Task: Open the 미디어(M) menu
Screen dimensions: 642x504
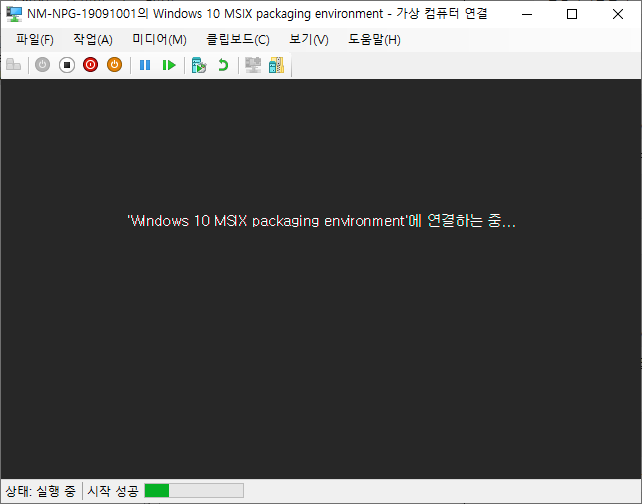Action: [159, 39]
